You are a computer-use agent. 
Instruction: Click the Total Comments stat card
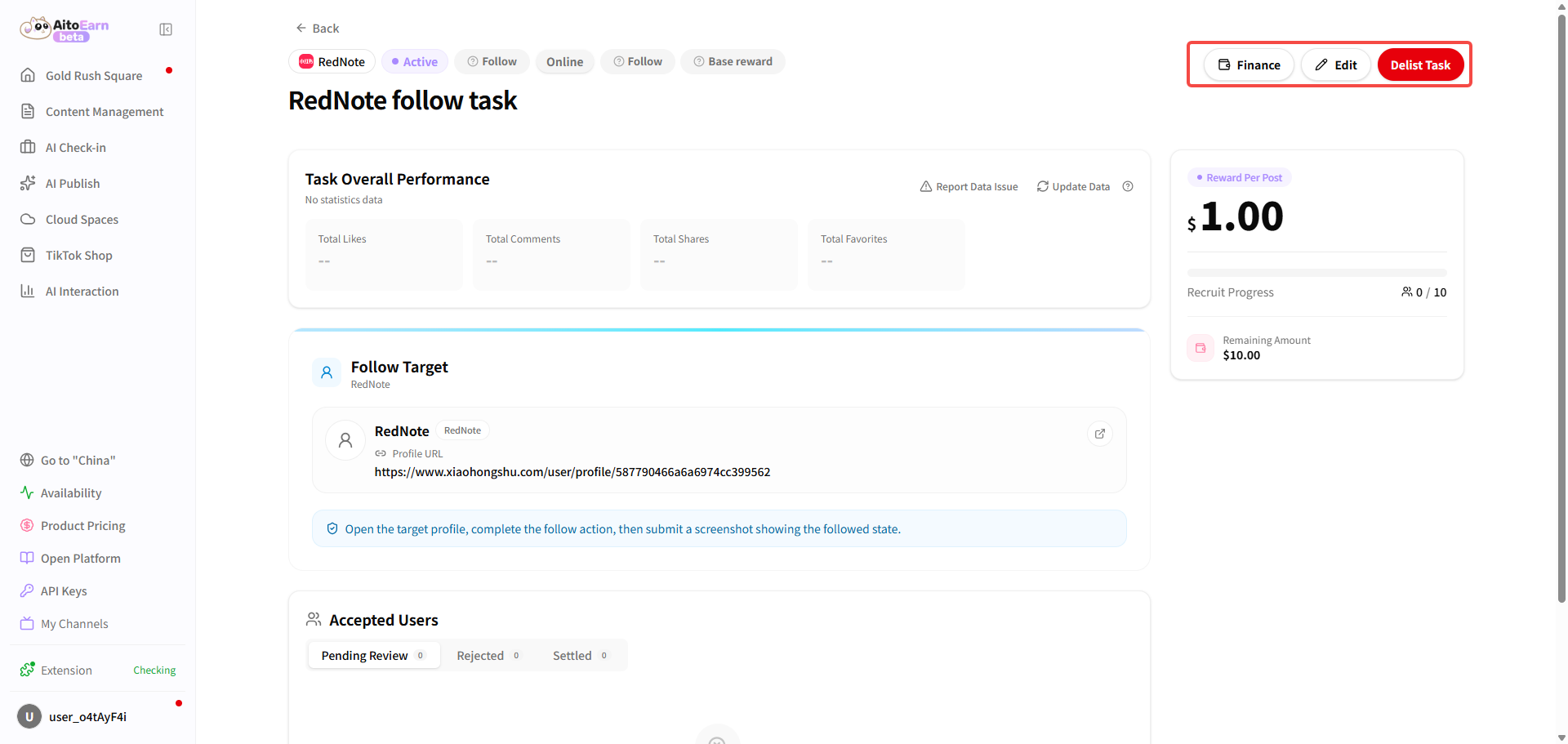click(551, 254)
